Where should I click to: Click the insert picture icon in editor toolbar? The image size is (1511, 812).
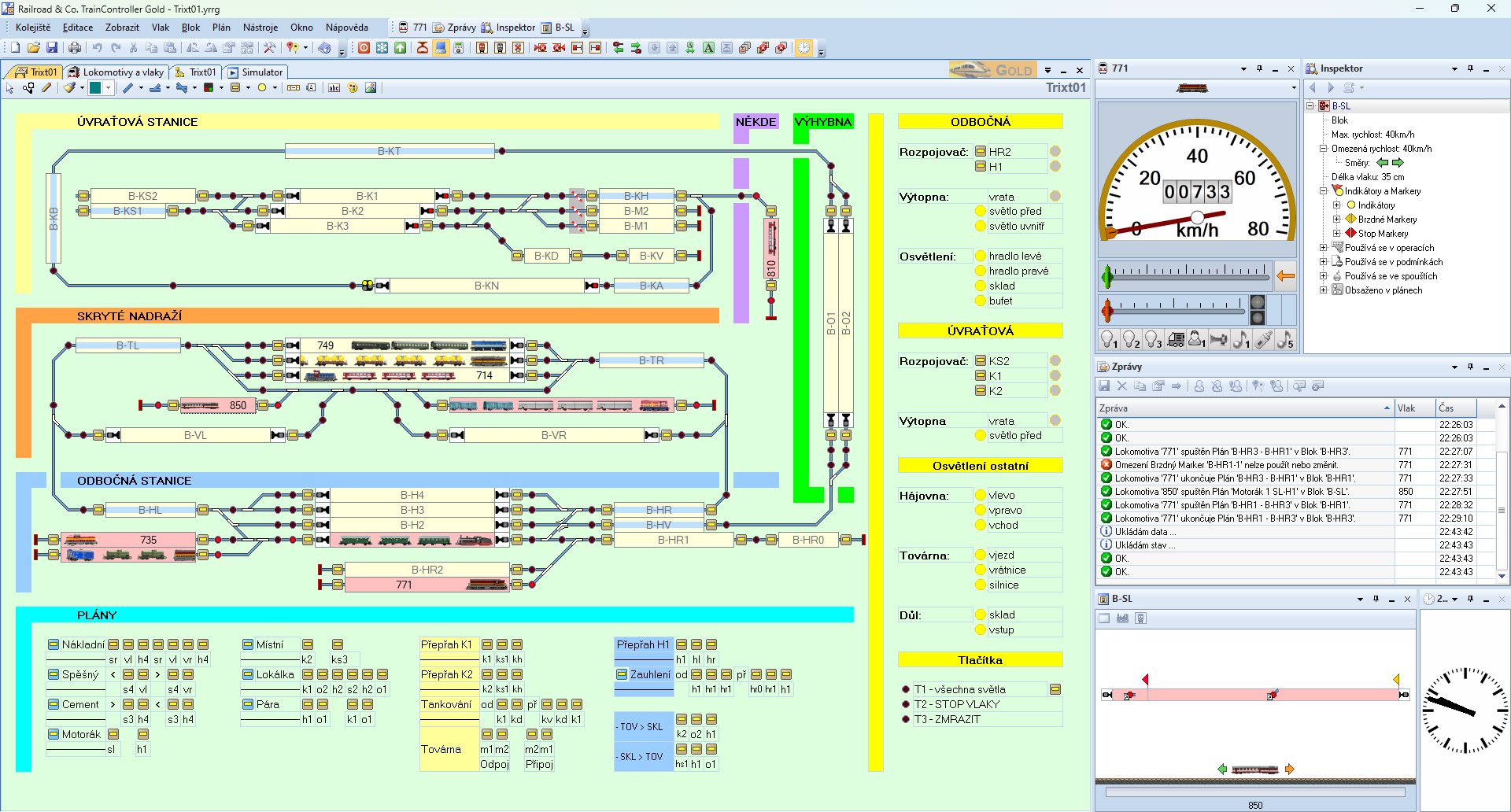click(371, 88)
